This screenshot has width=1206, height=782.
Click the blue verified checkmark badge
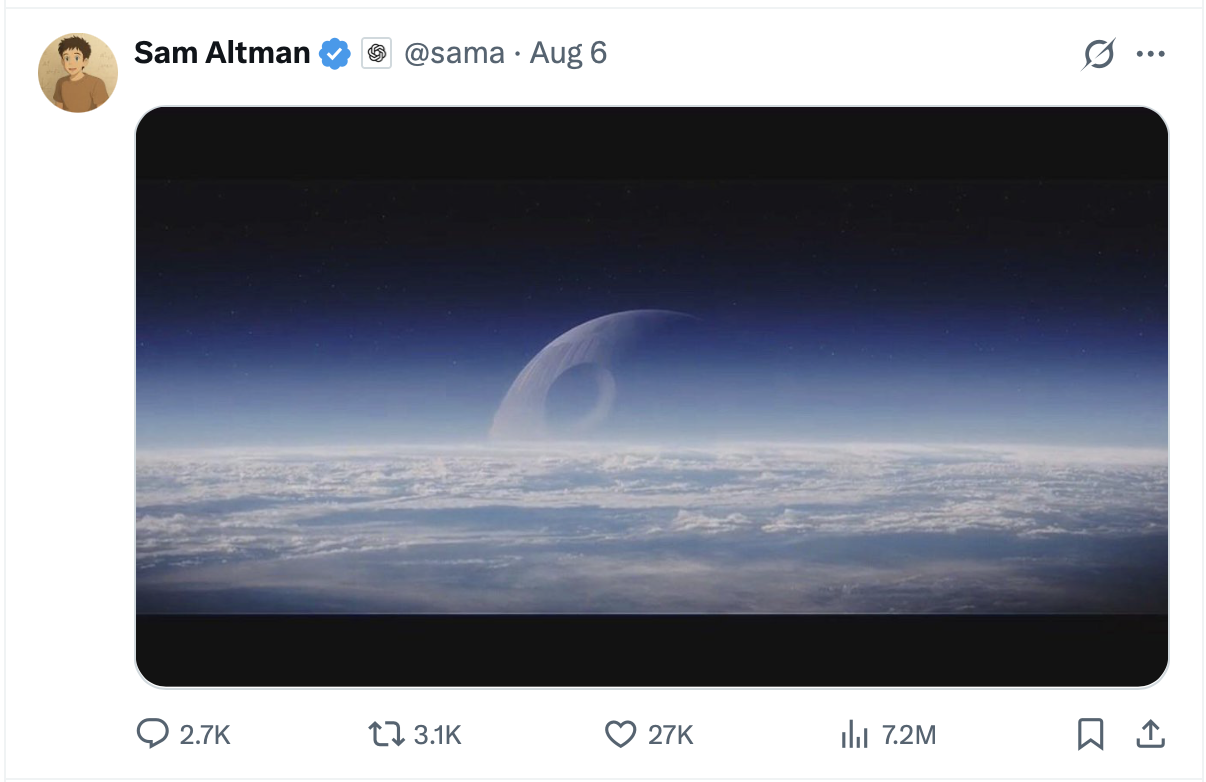click(334, 53)
